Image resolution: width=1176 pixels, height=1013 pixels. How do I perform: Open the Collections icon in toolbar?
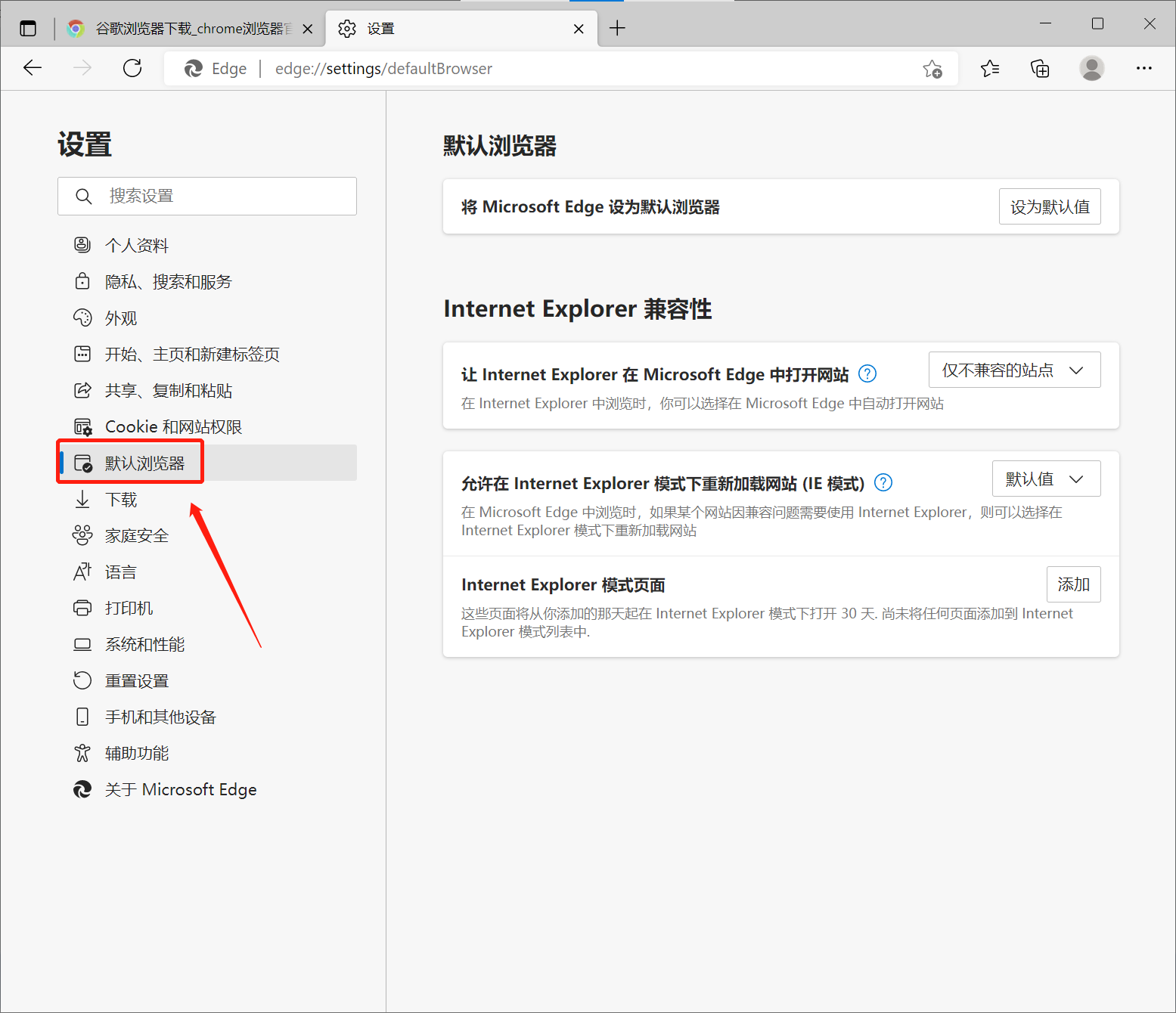click(1040, 68)
